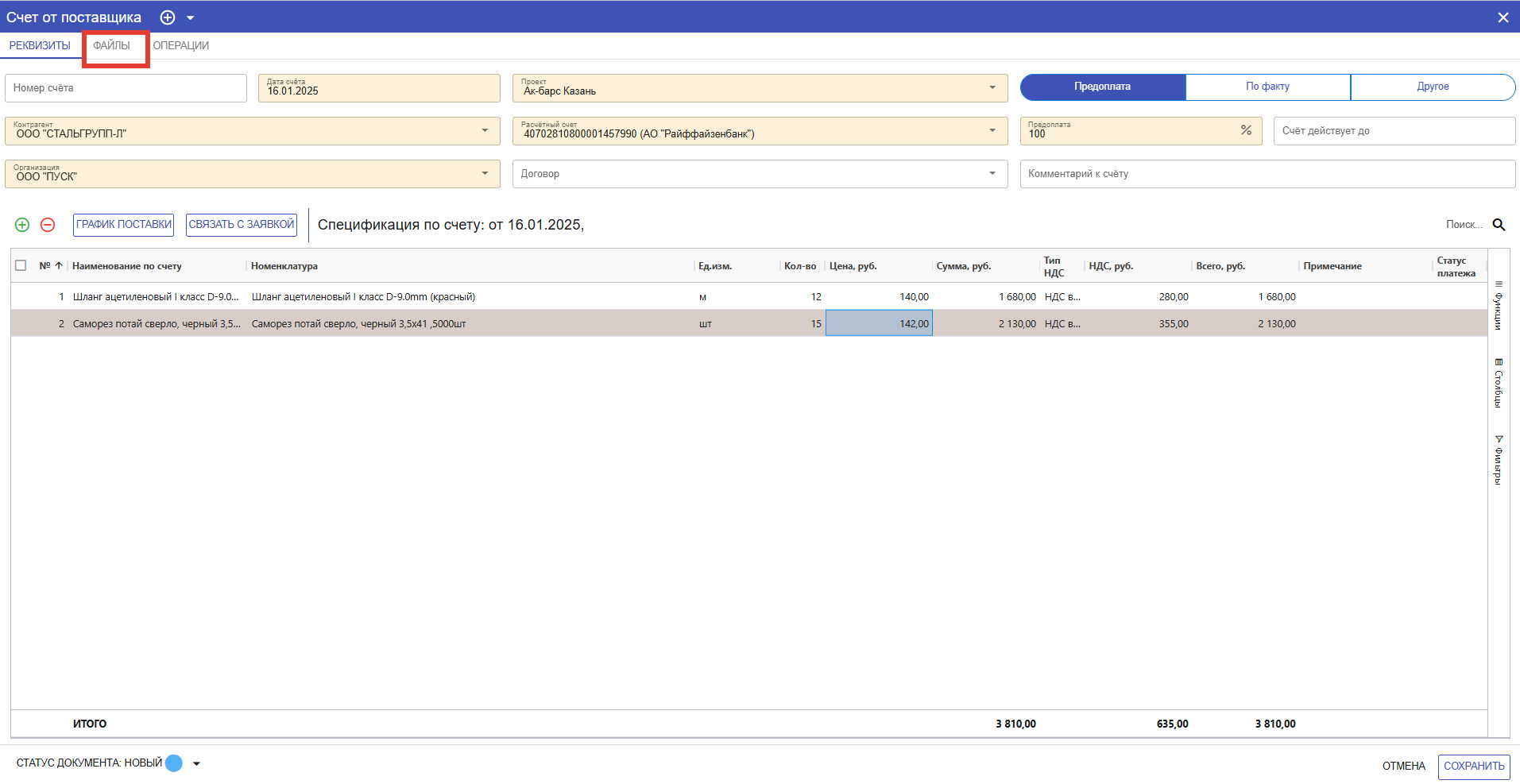Select the Предоплата payment option

coord(1102,87)
